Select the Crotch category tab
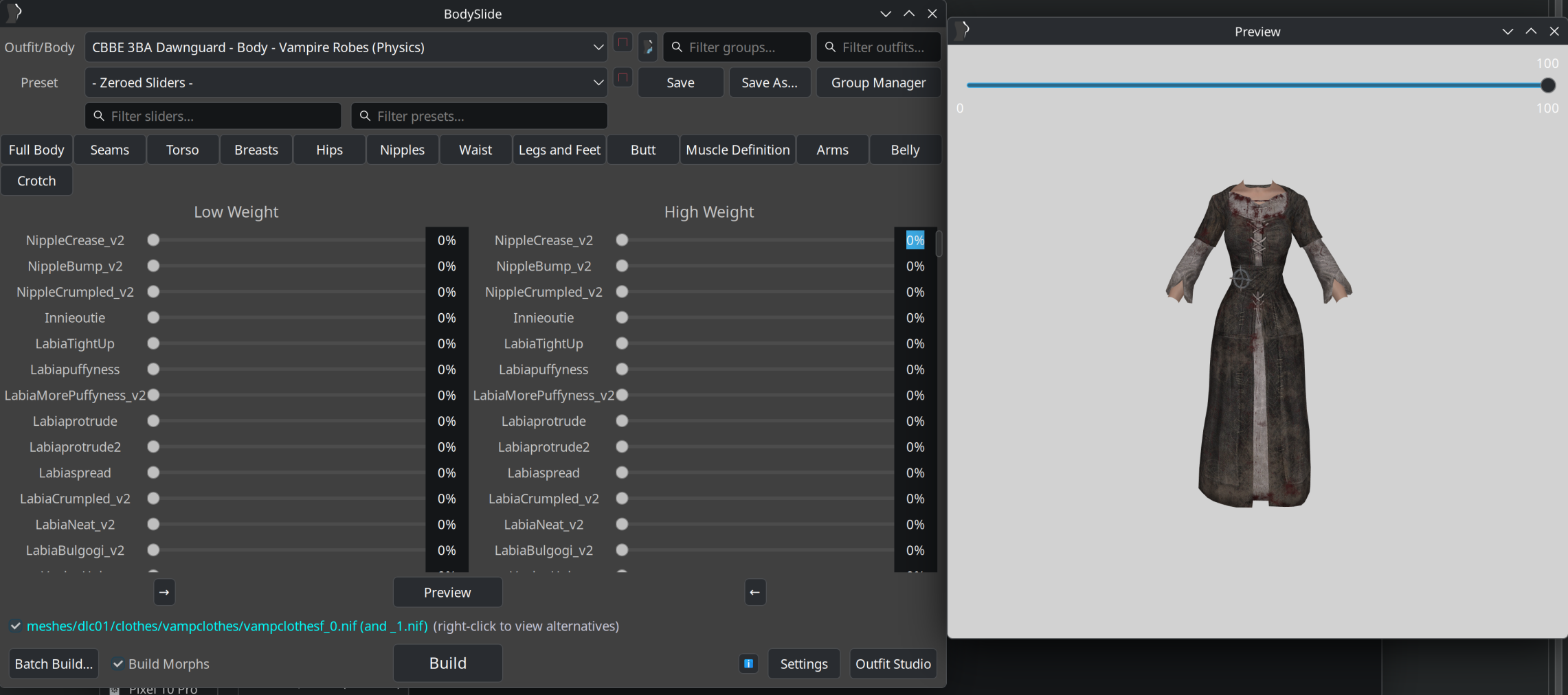The width and height of the screenshot is (1568, 695). coord(36,181)
